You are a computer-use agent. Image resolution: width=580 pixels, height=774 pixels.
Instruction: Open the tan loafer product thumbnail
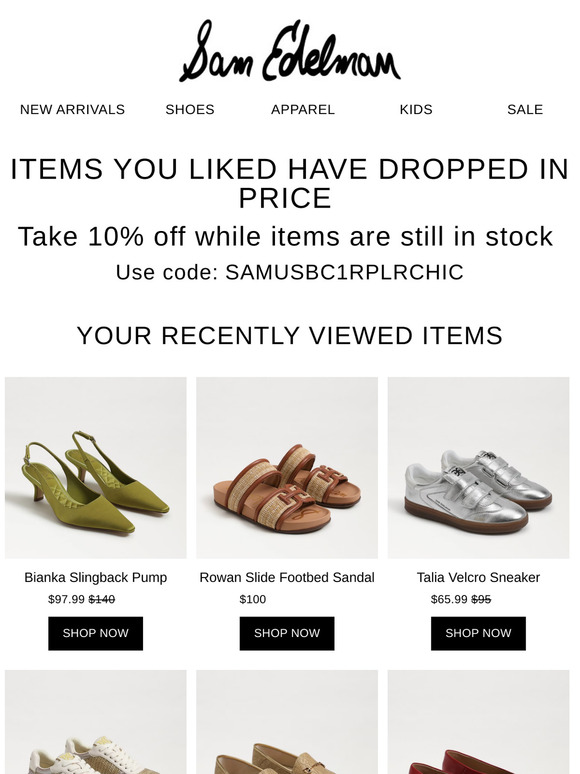287,722
